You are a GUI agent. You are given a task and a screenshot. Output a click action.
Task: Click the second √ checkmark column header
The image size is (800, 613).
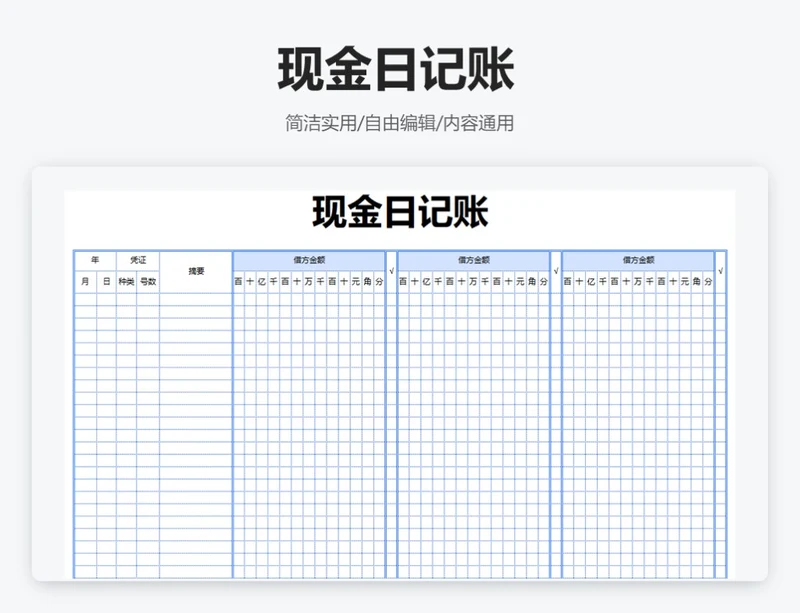(x=556, y=271)
